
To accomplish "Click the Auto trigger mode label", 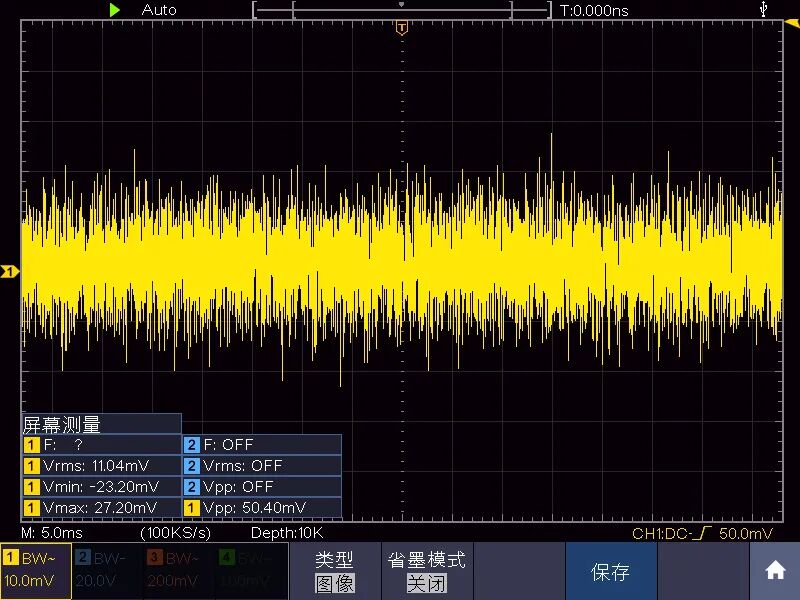I will pos(159,10).
